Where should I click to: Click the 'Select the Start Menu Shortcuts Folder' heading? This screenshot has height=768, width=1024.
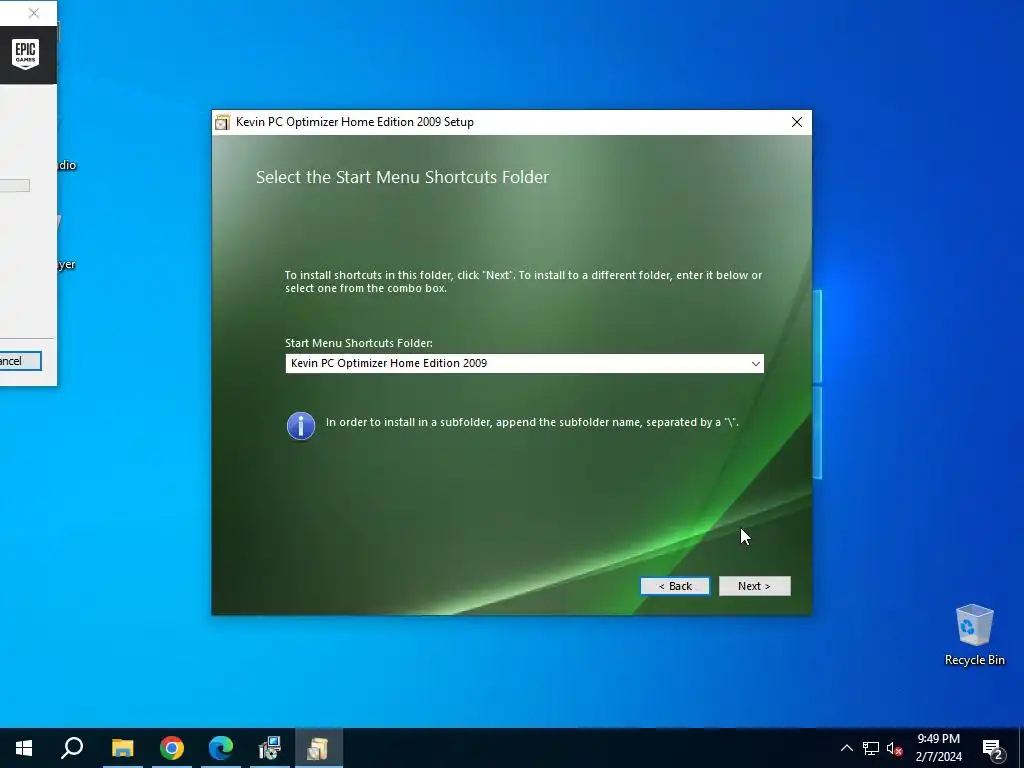click(402, 177)
